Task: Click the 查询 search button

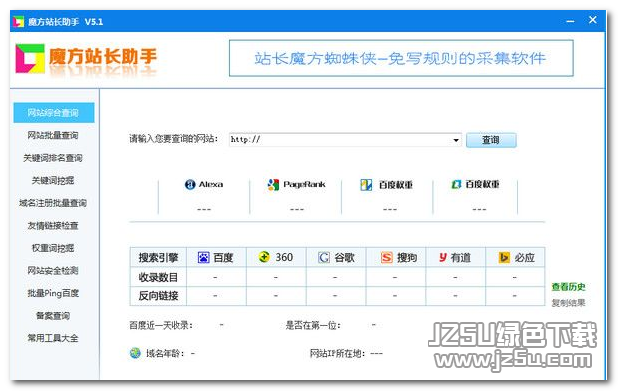Action: pyautogui.click(x=491, y=140)
